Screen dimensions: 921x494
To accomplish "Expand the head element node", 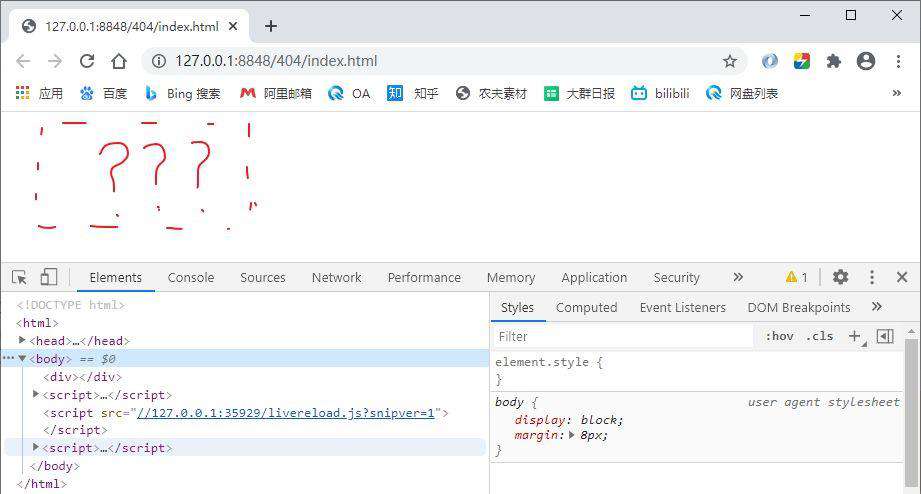I will 22,340.
